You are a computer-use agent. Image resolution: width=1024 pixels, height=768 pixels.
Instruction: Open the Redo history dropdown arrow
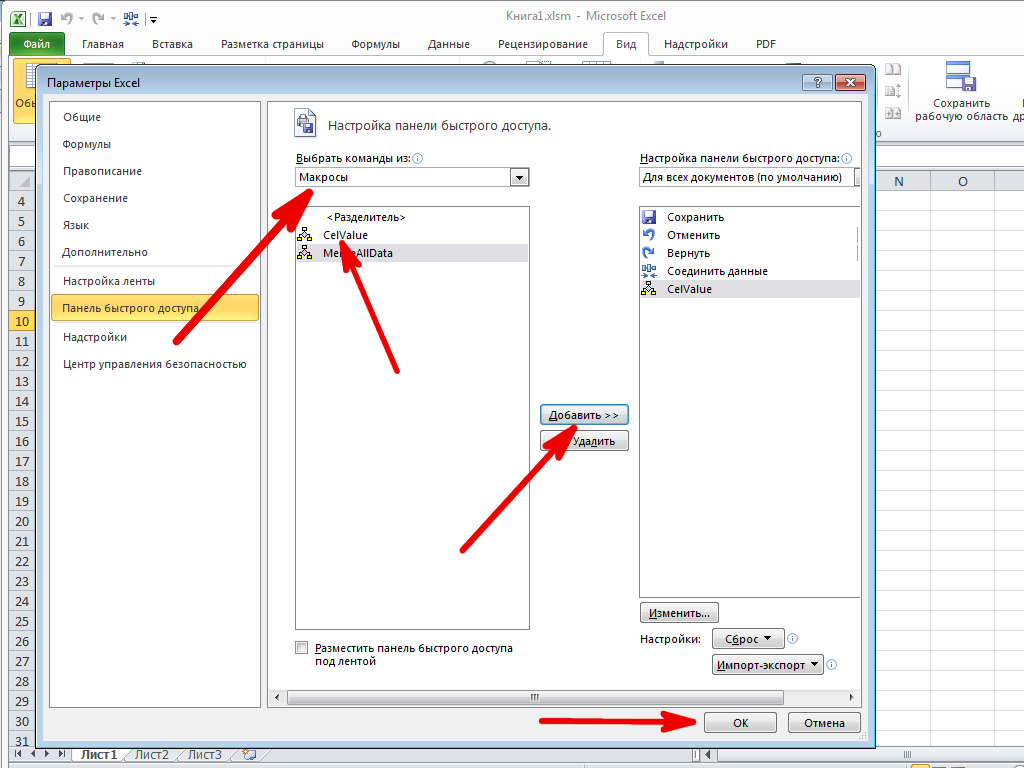click(113, 20)
